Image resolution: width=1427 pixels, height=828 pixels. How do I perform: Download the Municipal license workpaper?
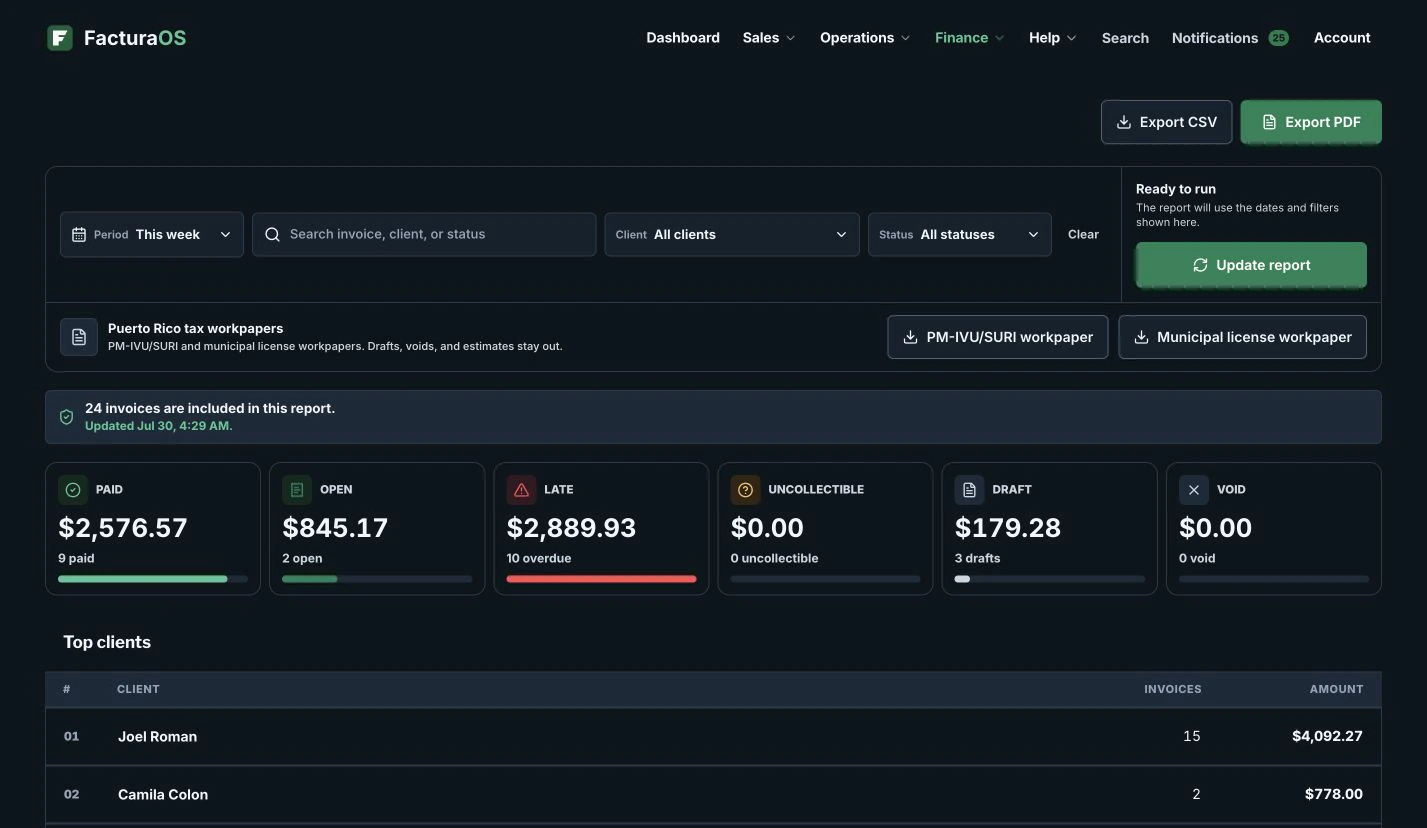click(x=1242, y=337)
